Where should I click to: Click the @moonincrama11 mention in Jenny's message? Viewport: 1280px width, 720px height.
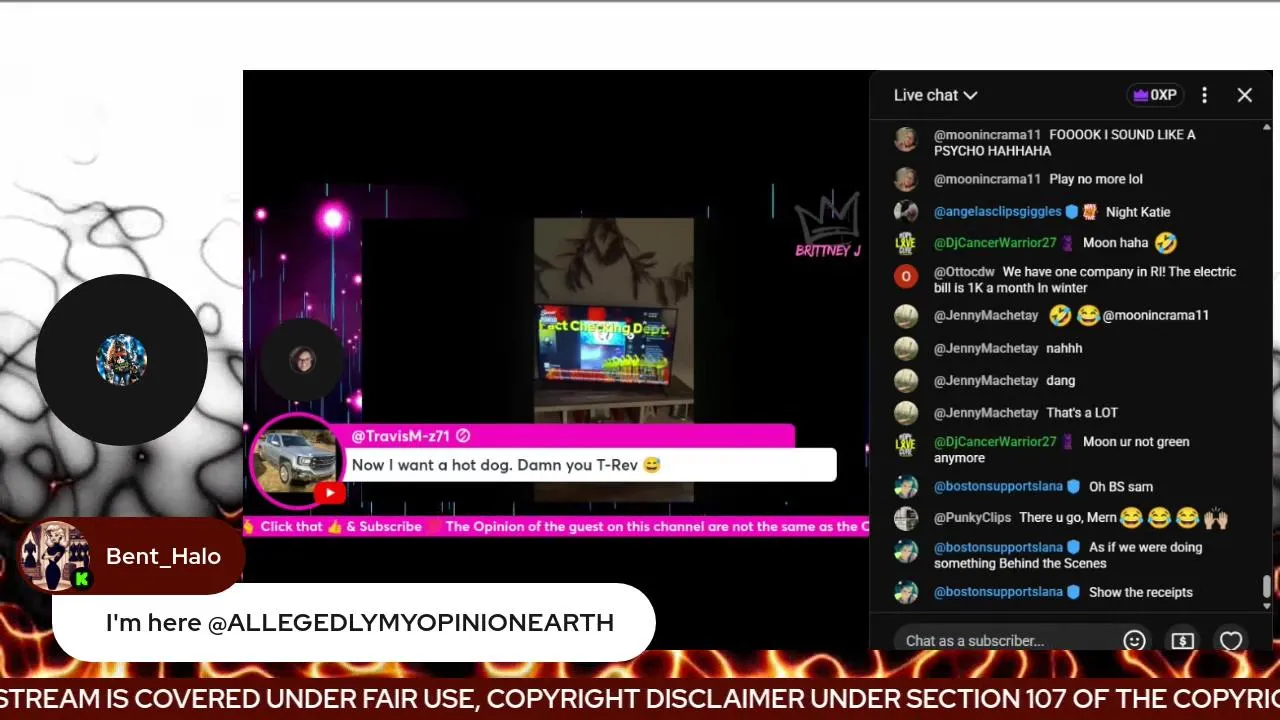[1156, 315]
